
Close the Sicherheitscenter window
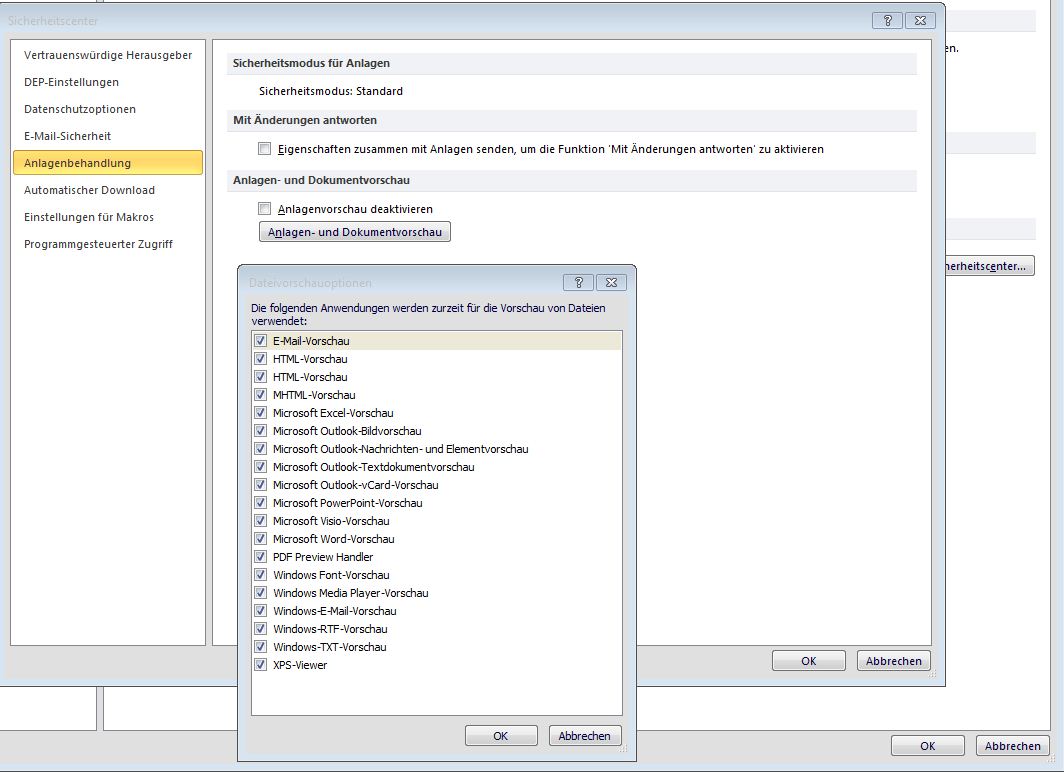click(x=921, y=20)
